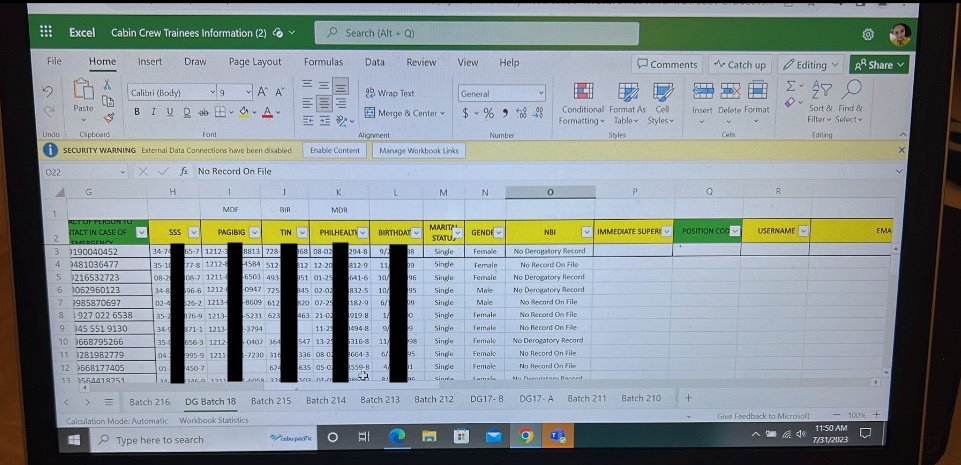Click the O22 Name Box field
Screen dimensions: 961x465
[85, 173]
